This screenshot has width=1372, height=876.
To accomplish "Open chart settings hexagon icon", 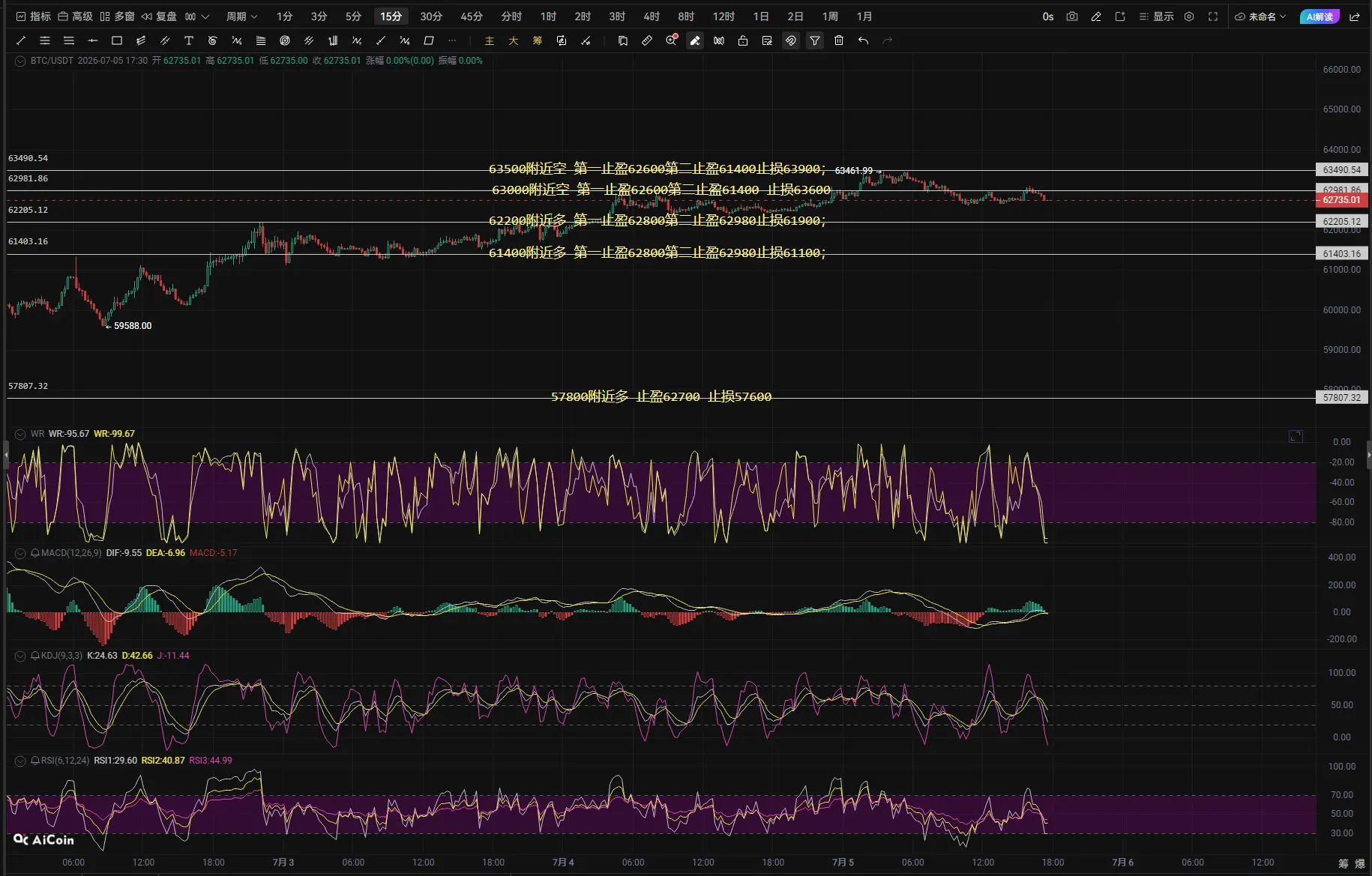I will [1189, 16].
